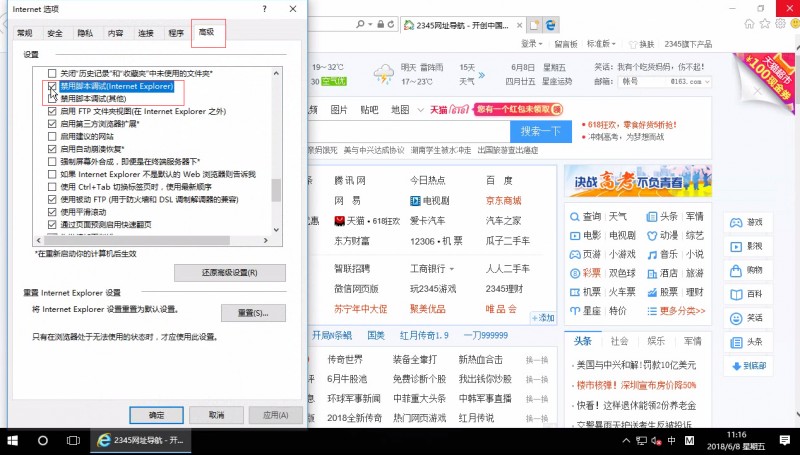Click the settings list horizontal scrollbar thumb
Image resolution: width=800 pixels, height=455 pixels.
click(x=137, y=240)
